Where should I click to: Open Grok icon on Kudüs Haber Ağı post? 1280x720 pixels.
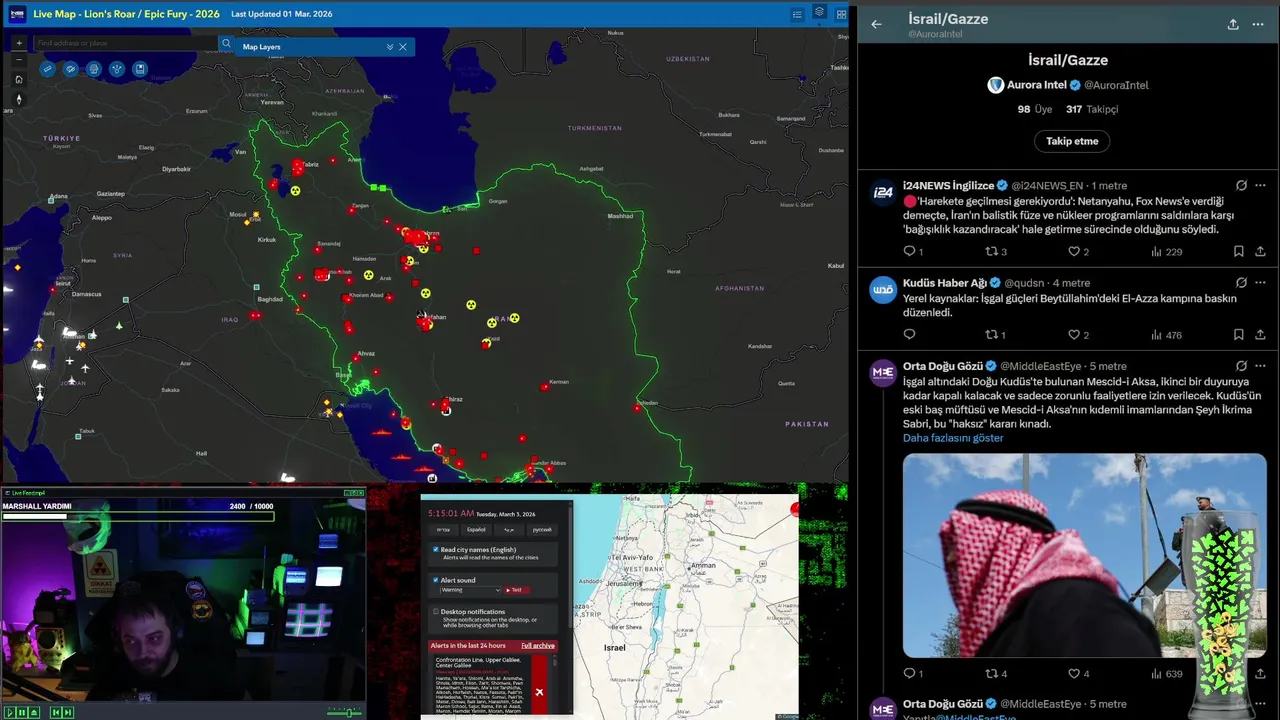[1241, 283]
